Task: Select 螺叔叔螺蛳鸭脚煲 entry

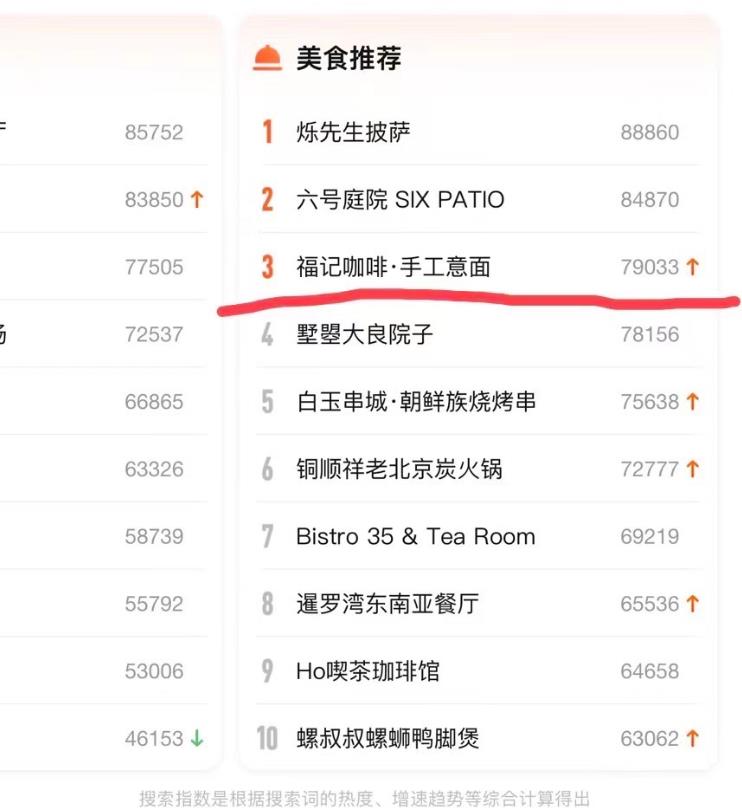Action: pyautogui.click(x=387, y=739)
